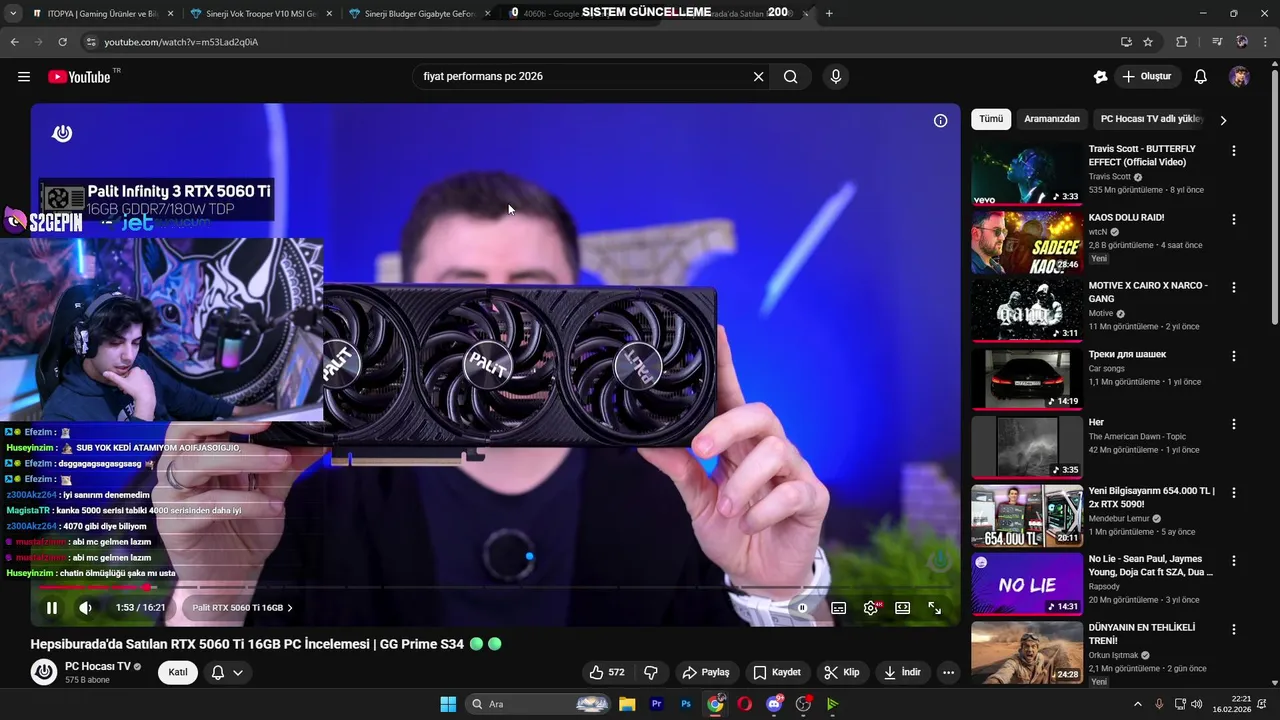Select the Tümü filter chip
Screen dimensions: 1280x720
pos(991,119)
